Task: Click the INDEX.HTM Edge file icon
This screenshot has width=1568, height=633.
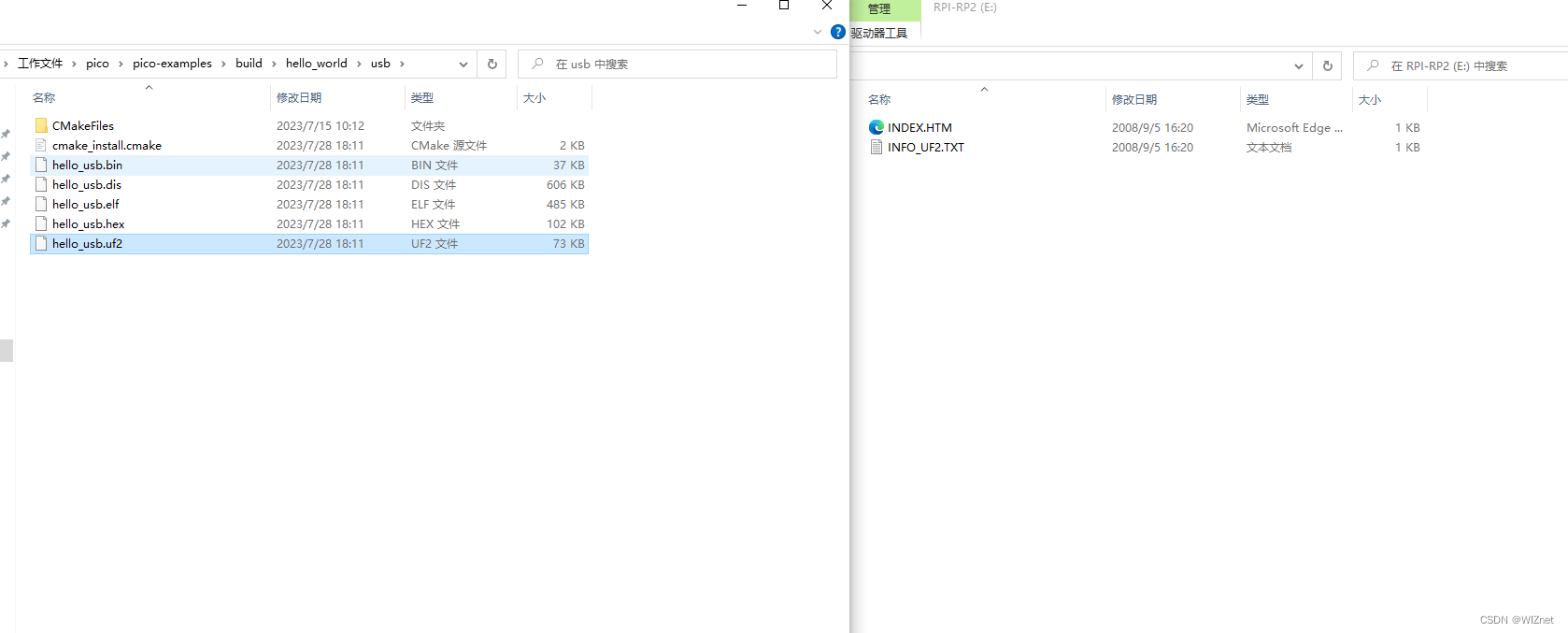Action: [877, 127]
